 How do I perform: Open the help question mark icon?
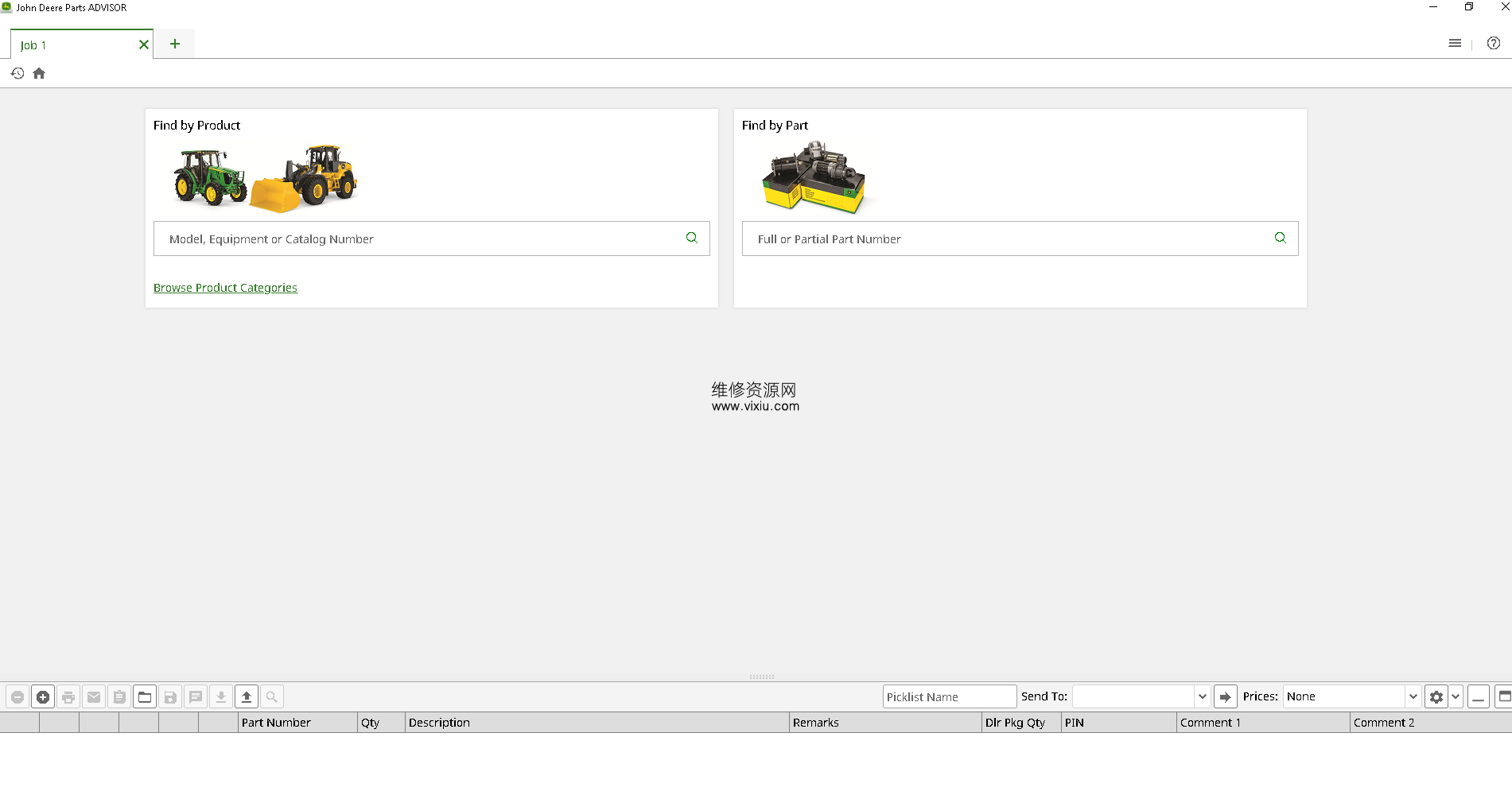pyautogui.click(x=1494, y=44)
